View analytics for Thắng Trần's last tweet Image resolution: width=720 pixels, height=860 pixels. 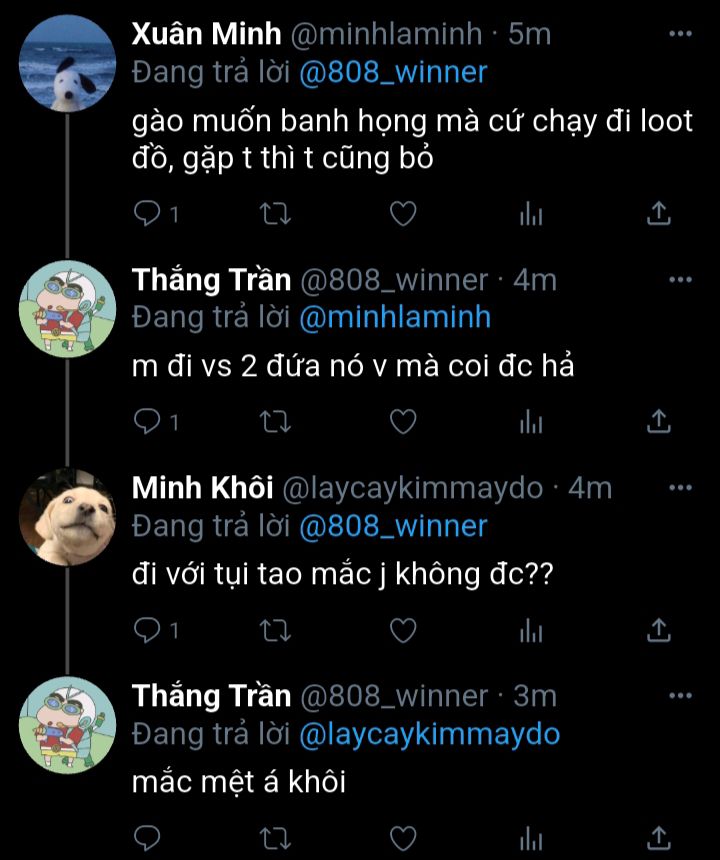coord(530,837)
